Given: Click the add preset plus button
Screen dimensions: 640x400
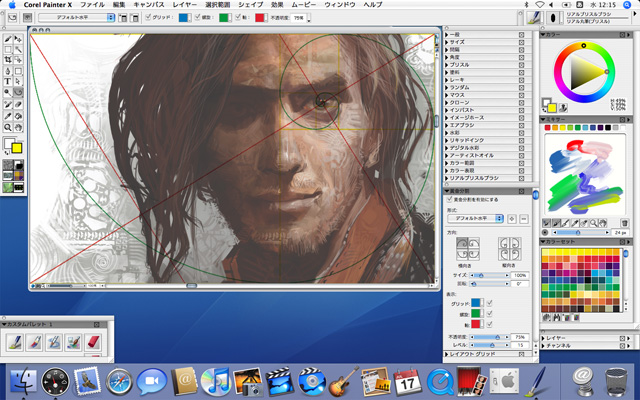Looking at the screenshot, I should click(x=512, y=219).
